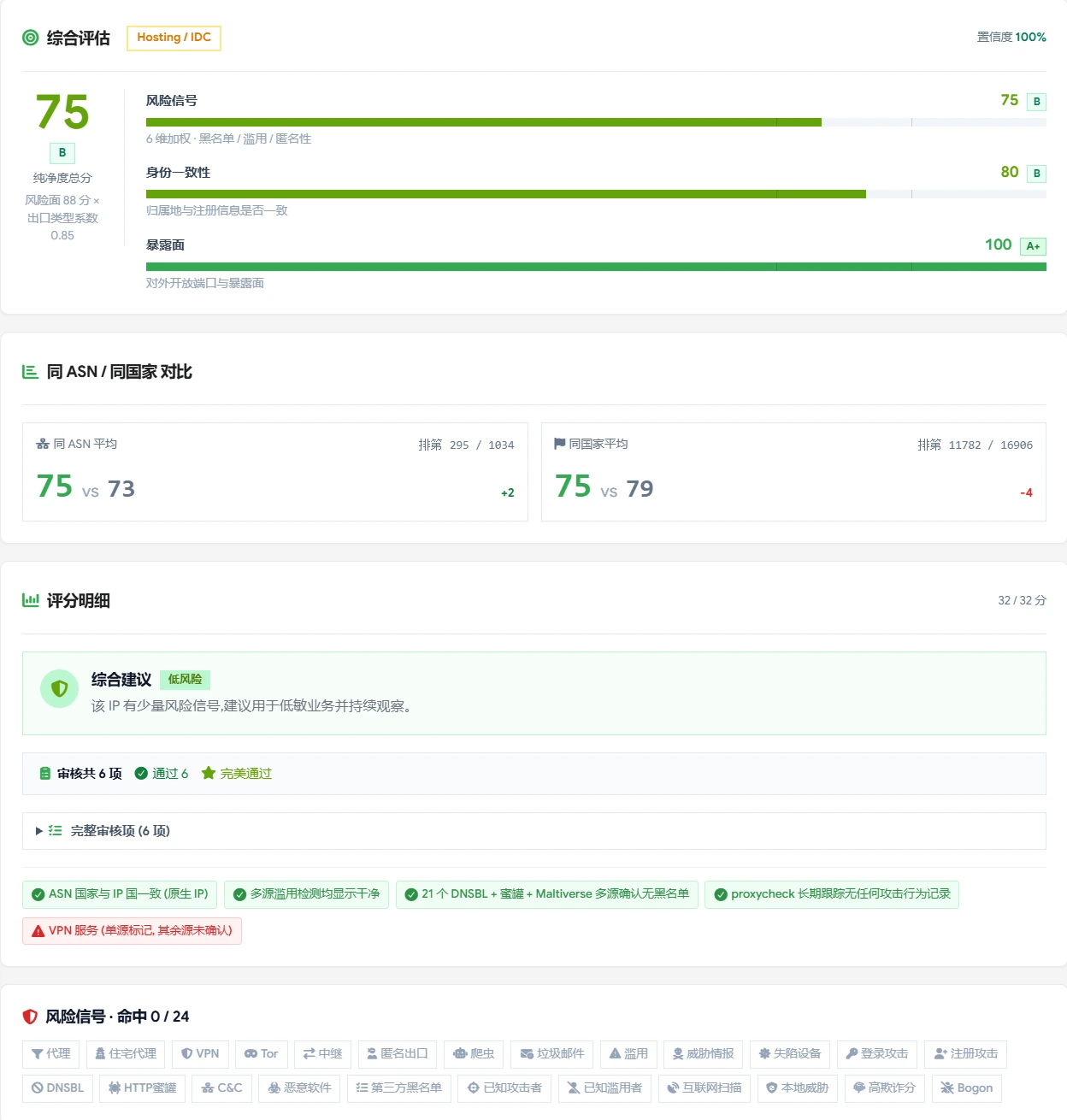Click the 暴露面 progress bar
Viewport: 1067px width, 1120px height.
coord(596,267)
